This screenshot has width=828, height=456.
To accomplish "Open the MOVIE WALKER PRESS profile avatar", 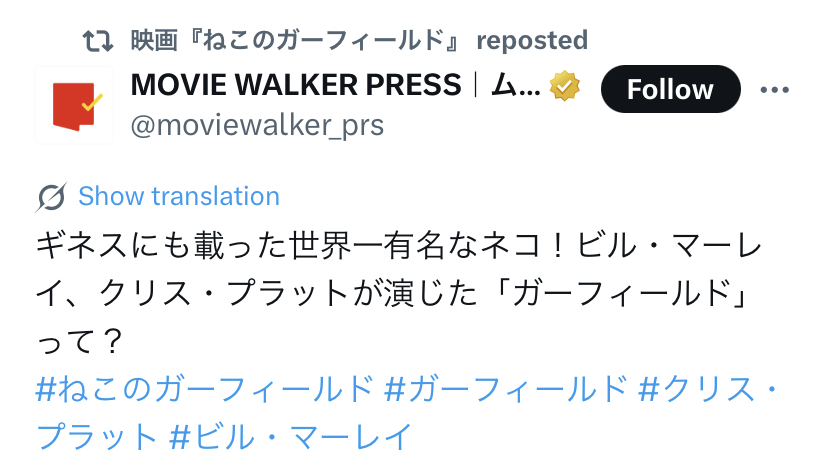I will click(74, 105).
